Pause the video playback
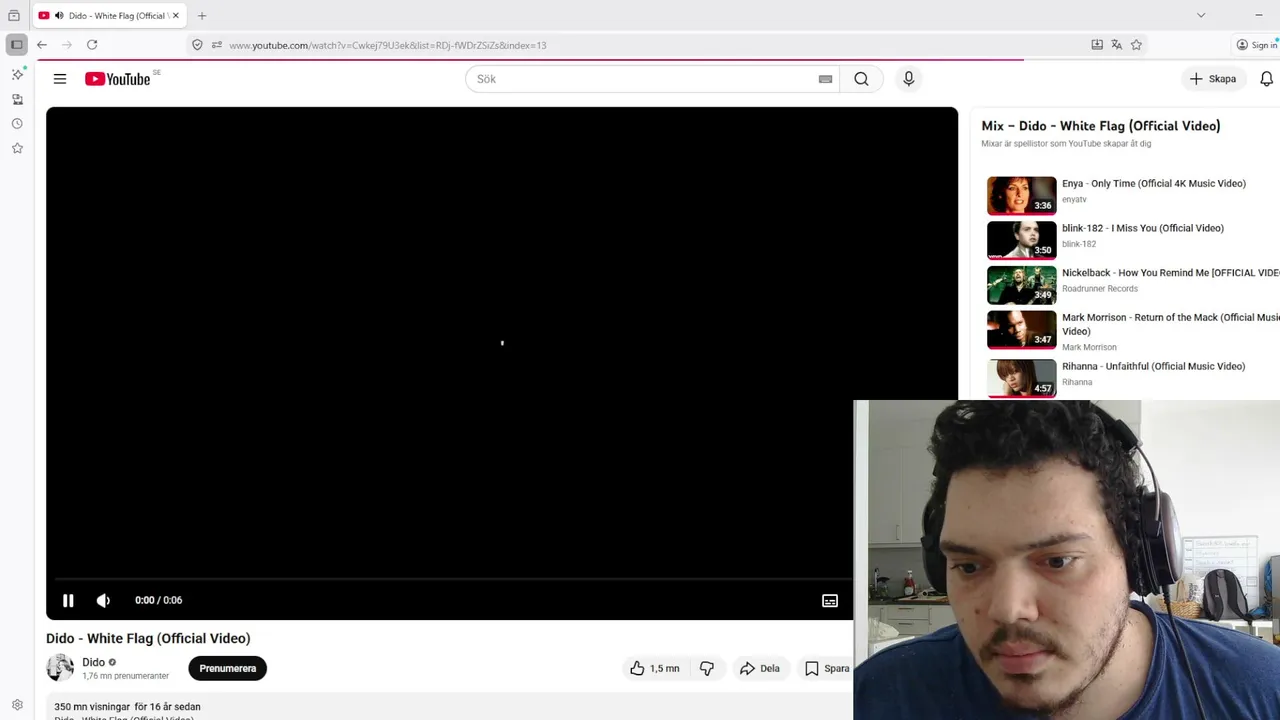 tap(68, 600)
